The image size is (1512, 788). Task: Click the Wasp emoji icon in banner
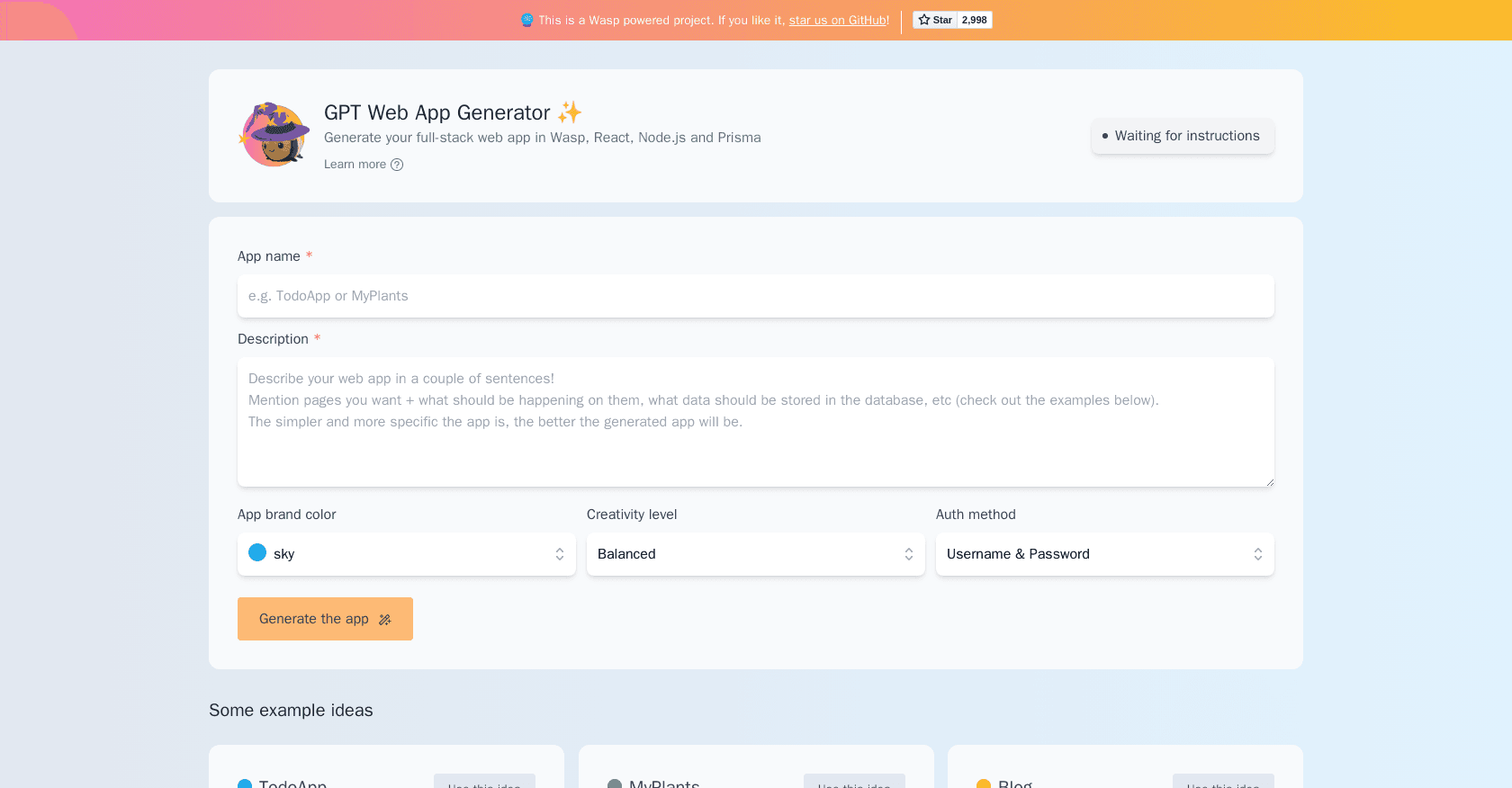coord(527,20)
